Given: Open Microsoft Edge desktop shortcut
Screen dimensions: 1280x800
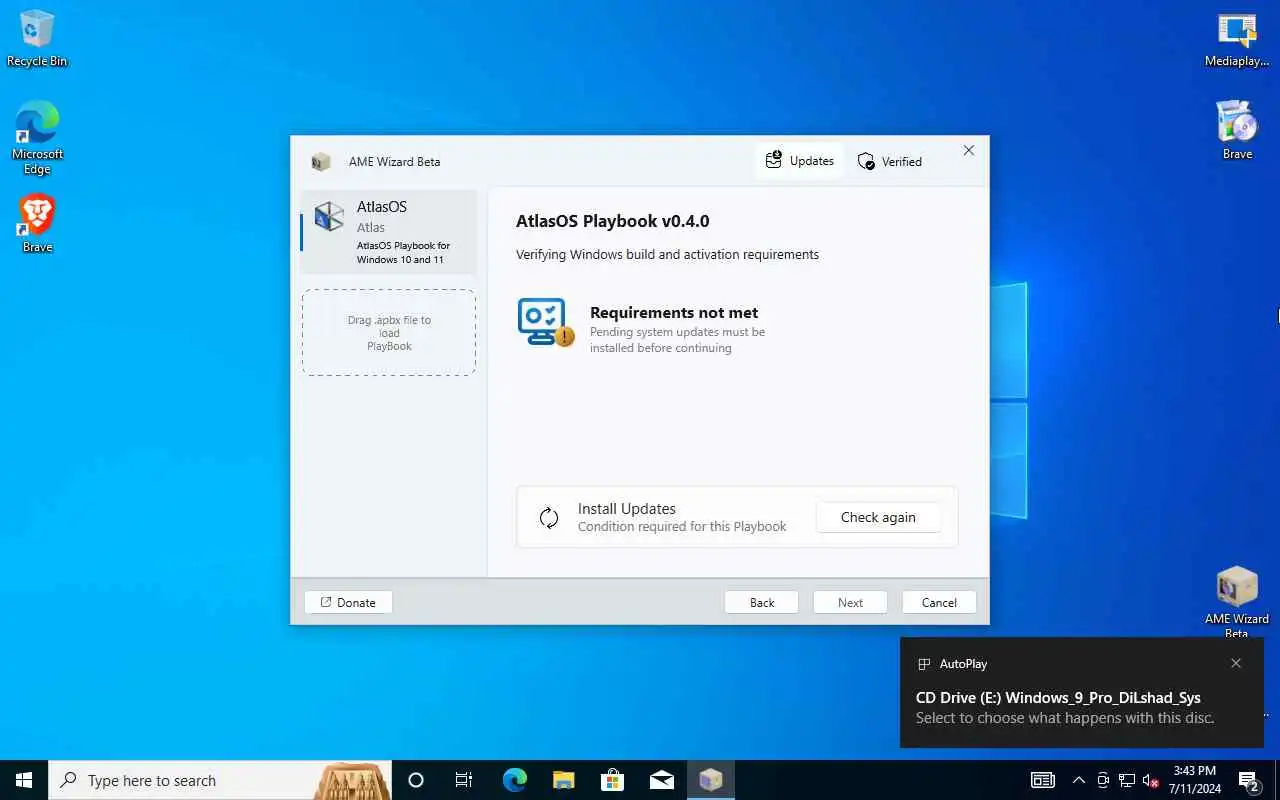Looking at the screenshot, I should 37,138.
